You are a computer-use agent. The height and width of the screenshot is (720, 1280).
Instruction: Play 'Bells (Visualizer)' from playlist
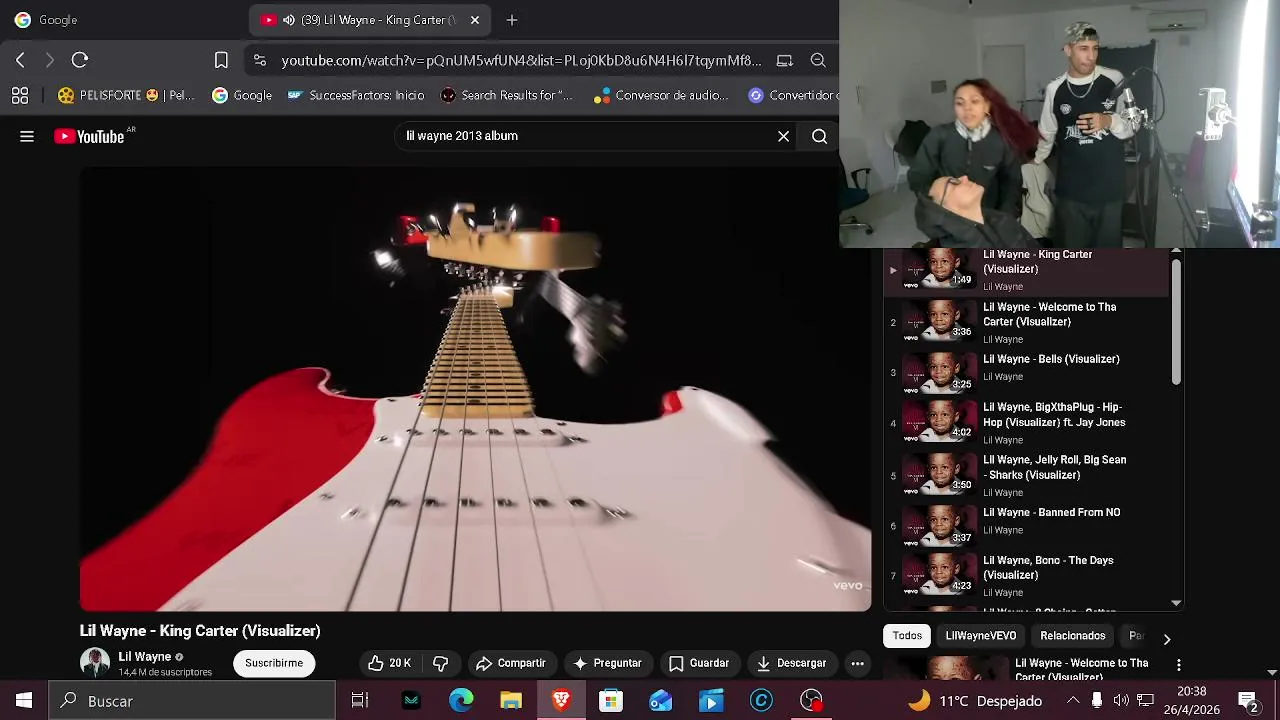point(1026,373)
